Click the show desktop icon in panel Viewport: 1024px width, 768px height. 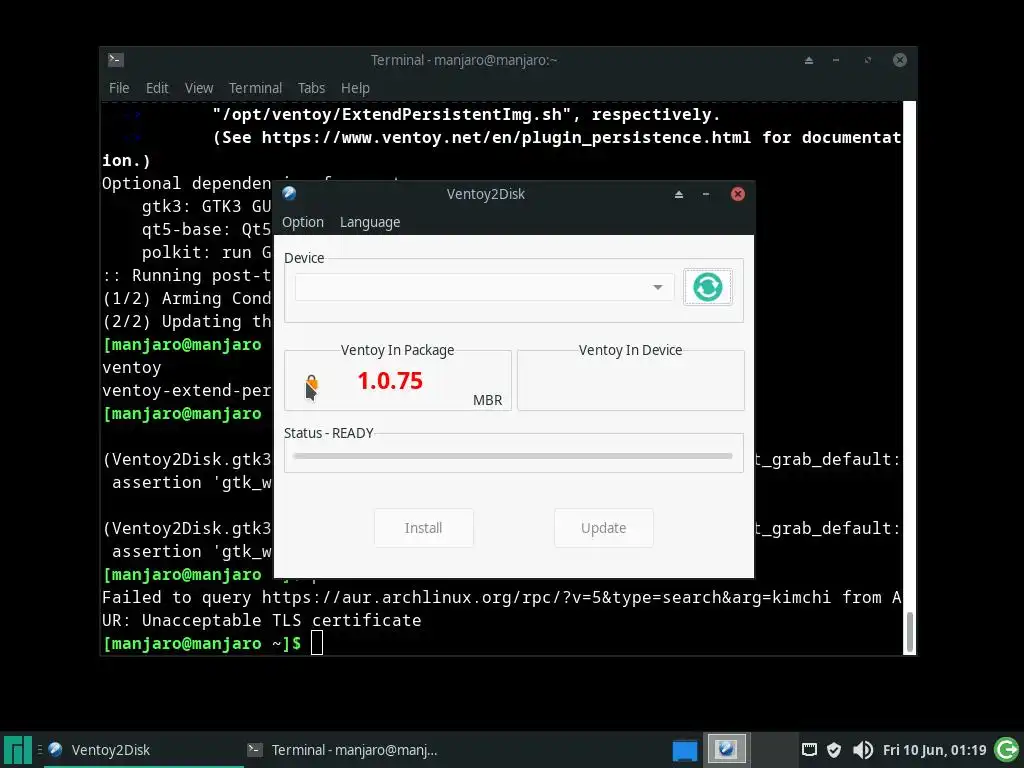click(684, 750)
